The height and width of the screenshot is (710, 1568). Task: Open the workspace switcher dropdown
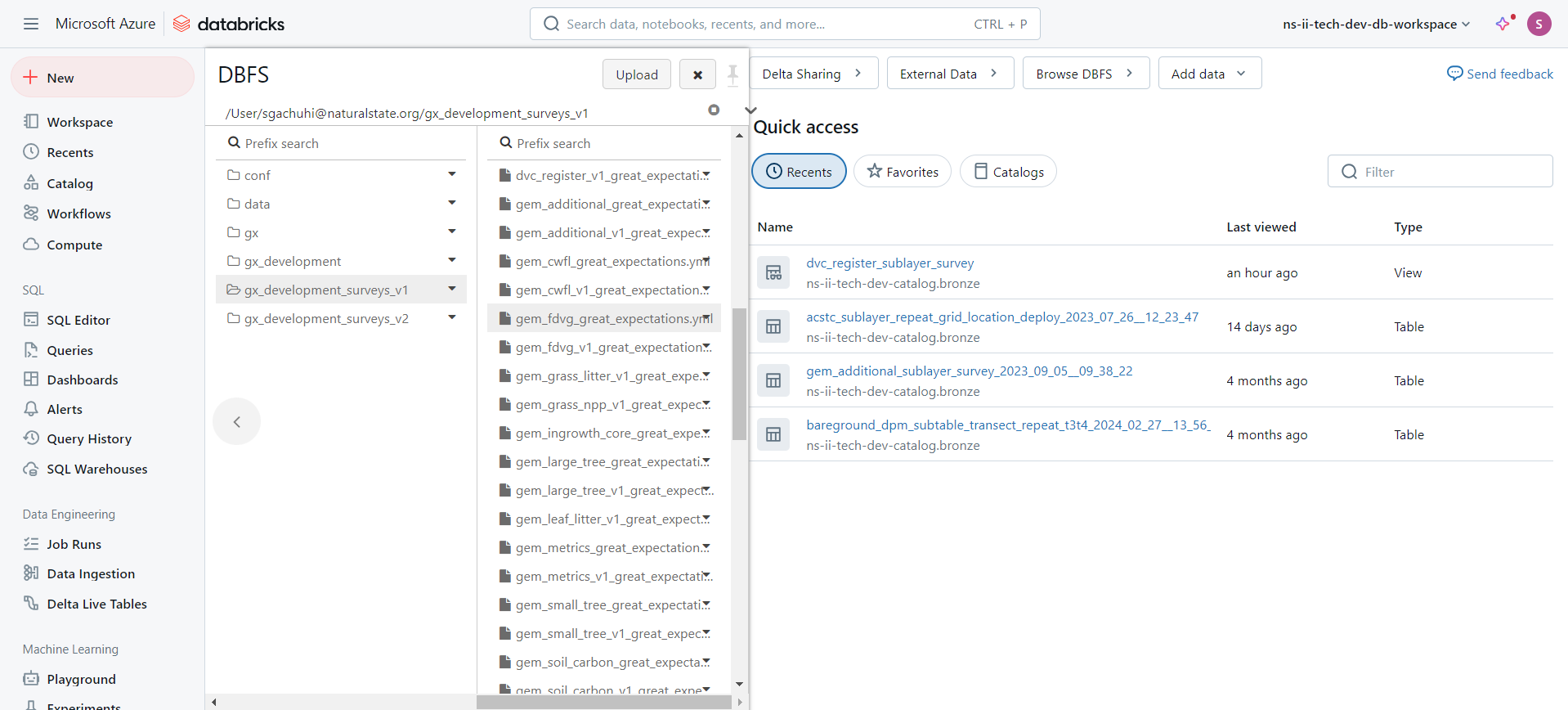click(1377, 24)
